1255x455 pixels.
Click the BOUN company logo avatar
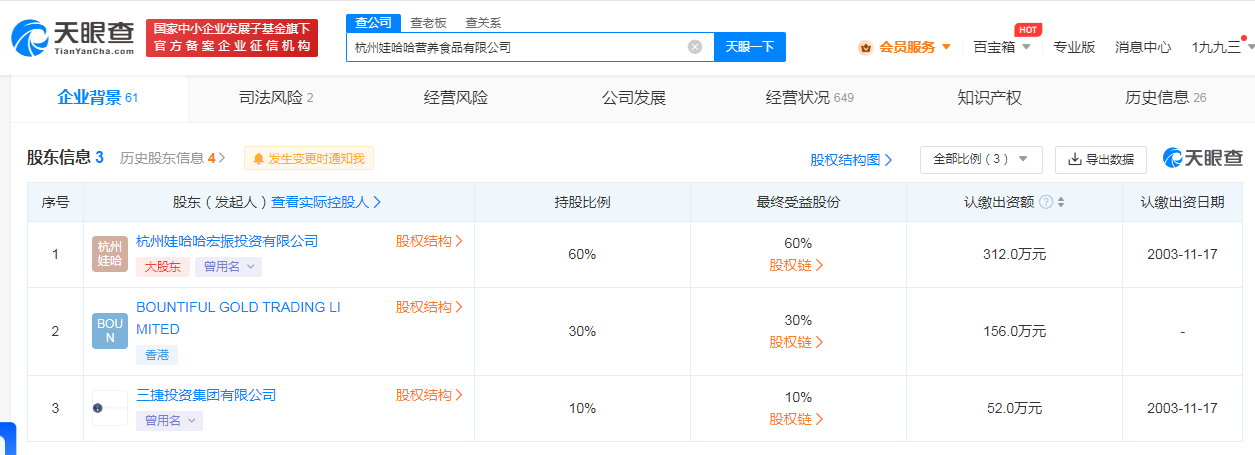click(110, 331)
